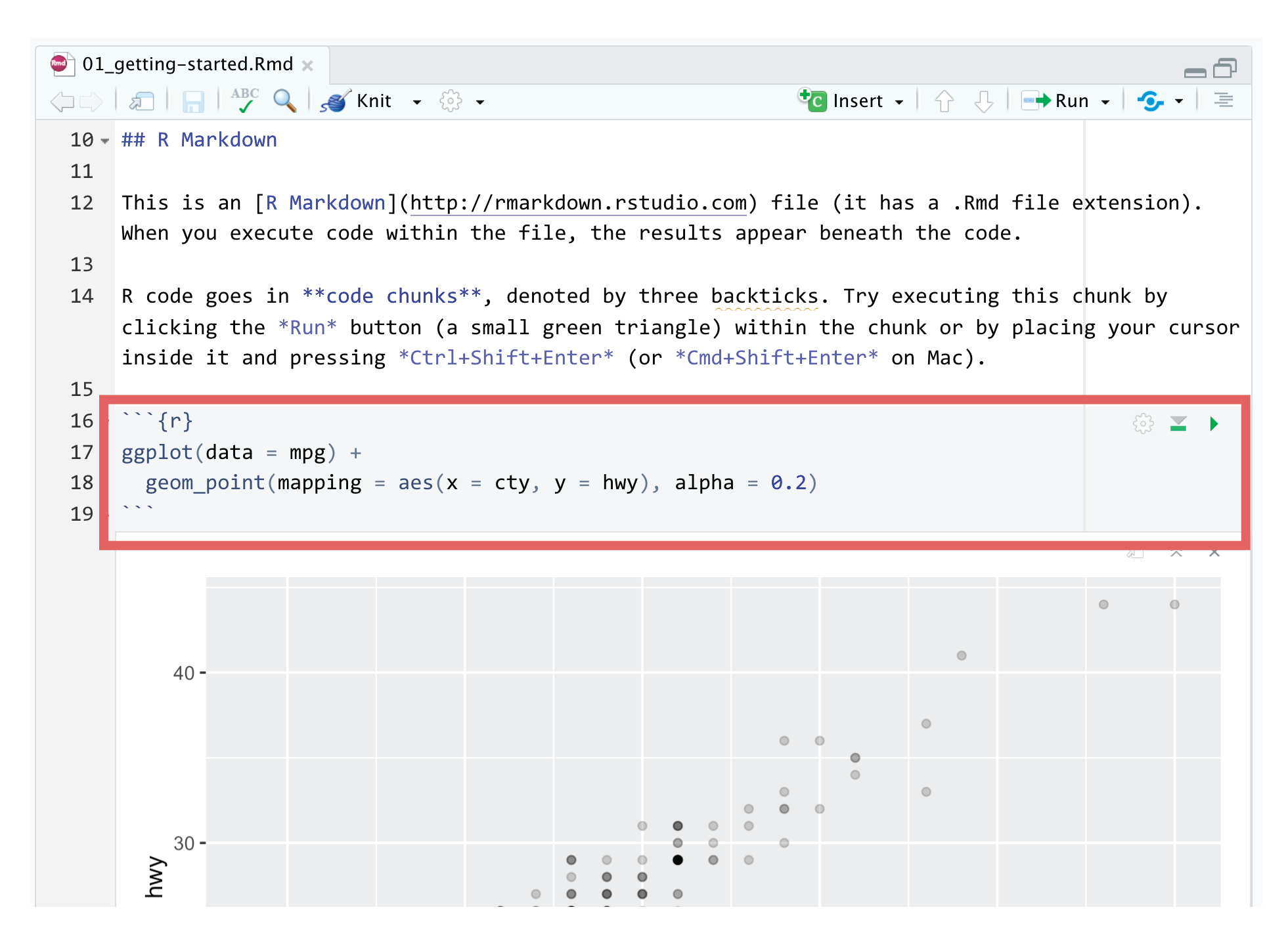Expand the Knit dropdown arrow
Screen dimensions: 1288x943
(x=416, y=102)
